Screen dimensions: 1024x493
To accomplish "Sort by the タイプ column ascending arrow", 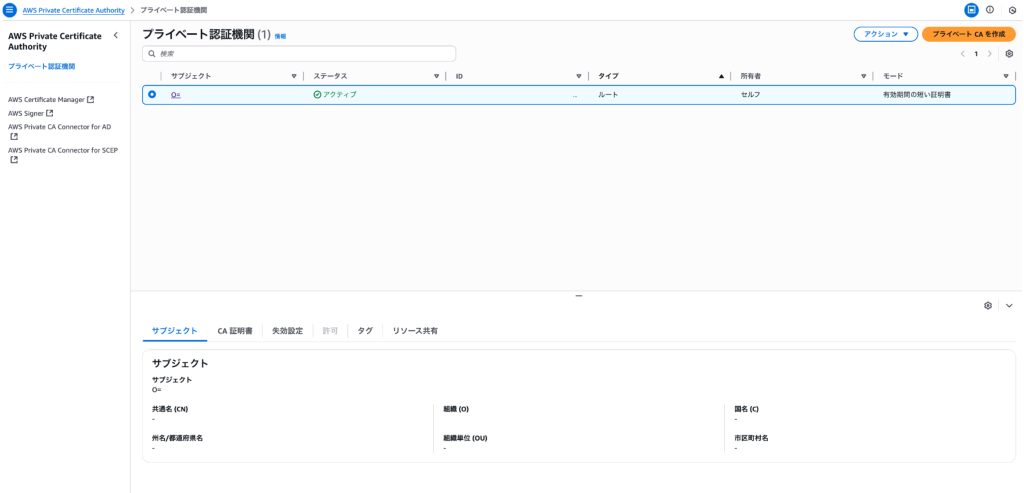I will point(721,76).
